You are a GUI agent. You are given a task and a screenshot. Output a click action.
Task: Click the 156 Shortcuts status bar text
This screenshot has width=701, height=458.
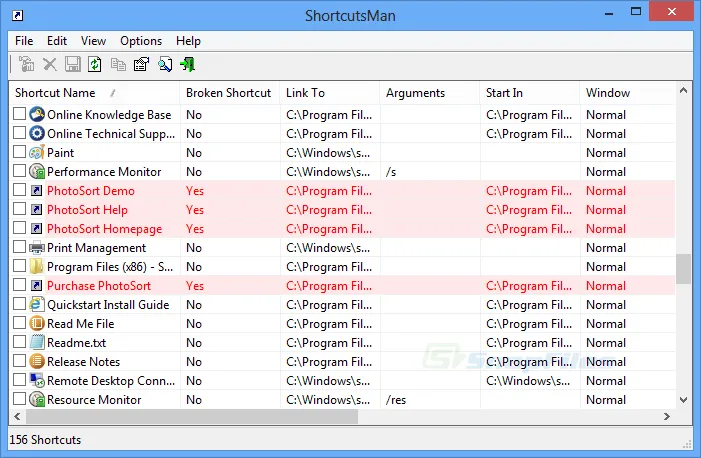coord(45,440)
